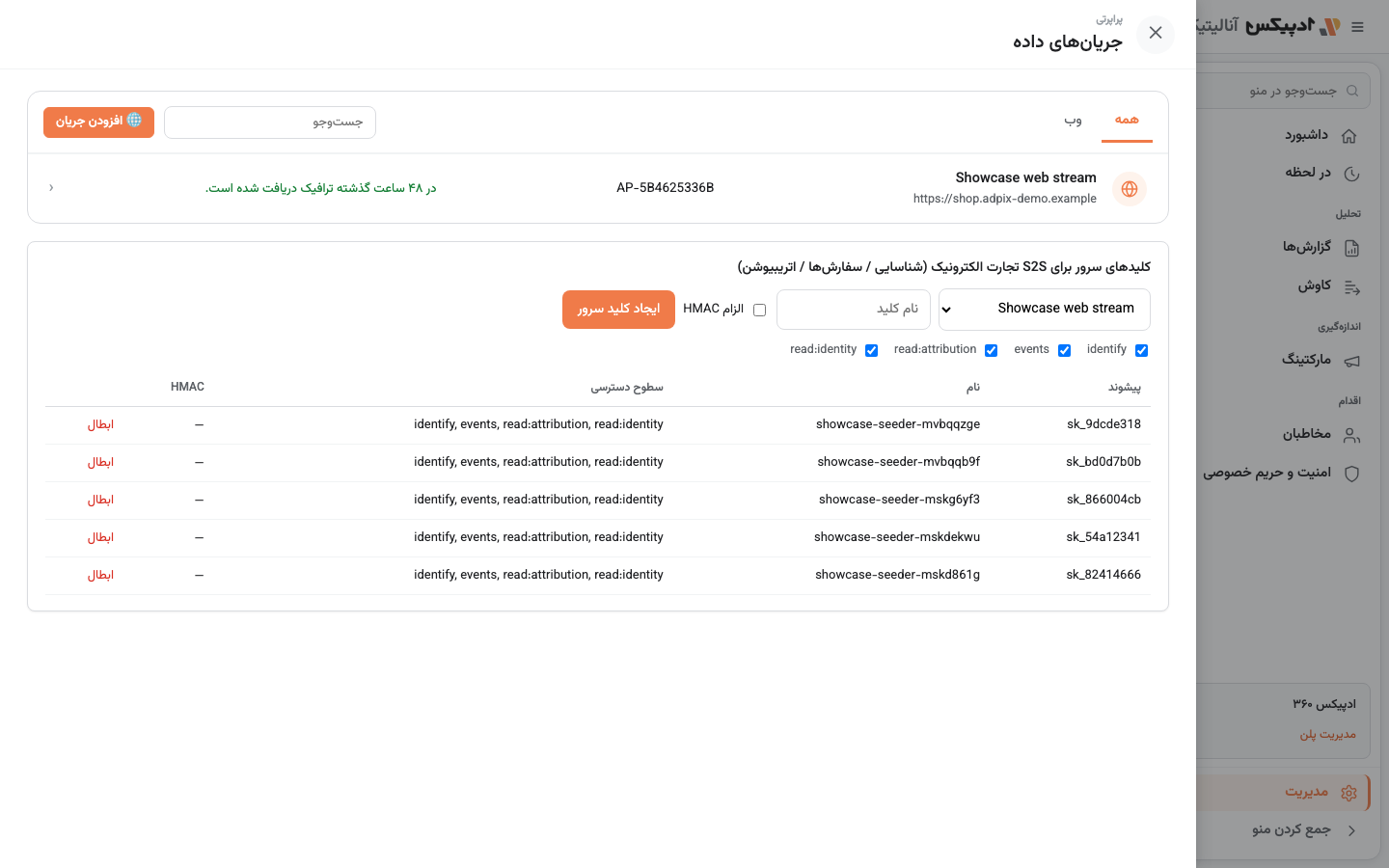Revoke key sk_54a12341 via ابطال
This screenshot has height=868, width=1389.
click(x=100, y=537)
